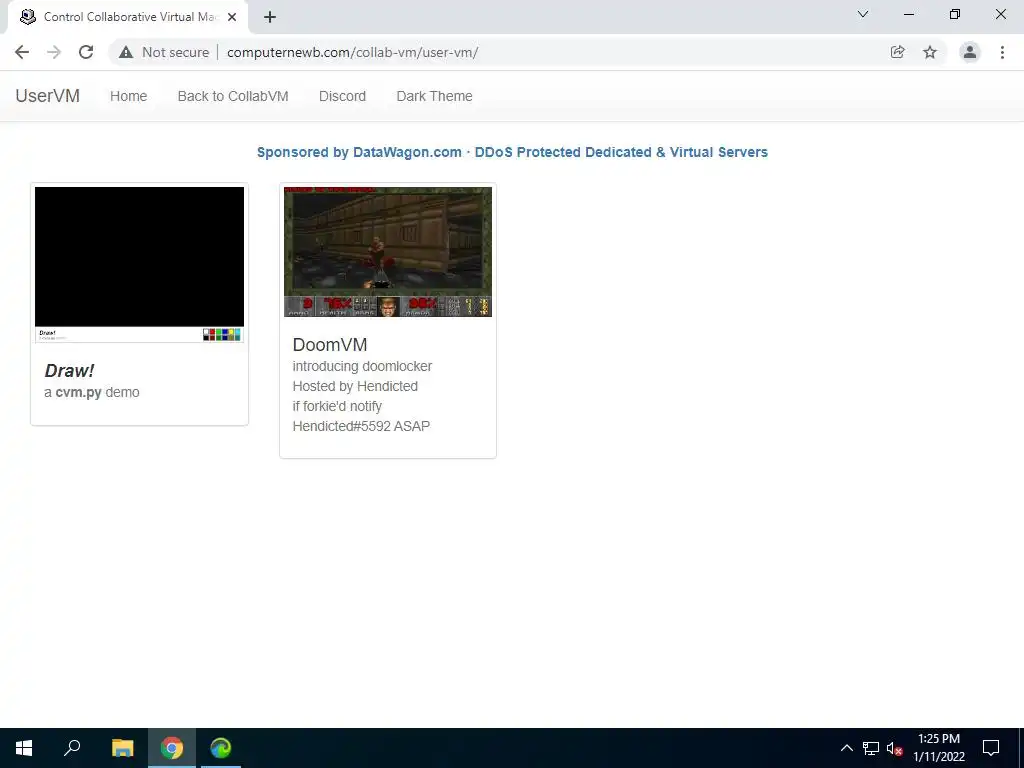The height and width of the screenshot is (768, 1024).
Task: Click 'a cvm.py demo' description
Action: click(92, 392)
